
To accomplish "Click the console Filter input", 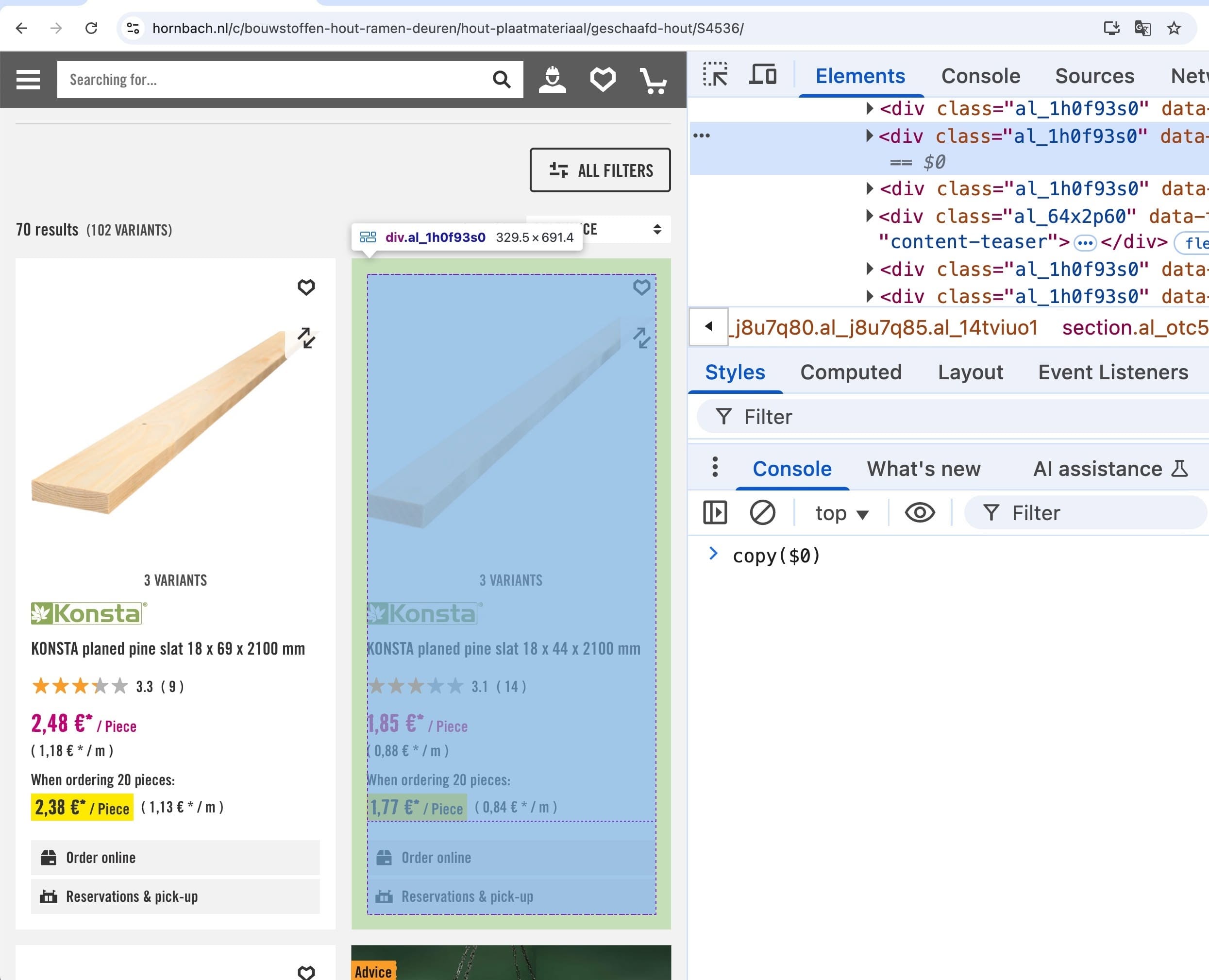I will [1087, 512].
